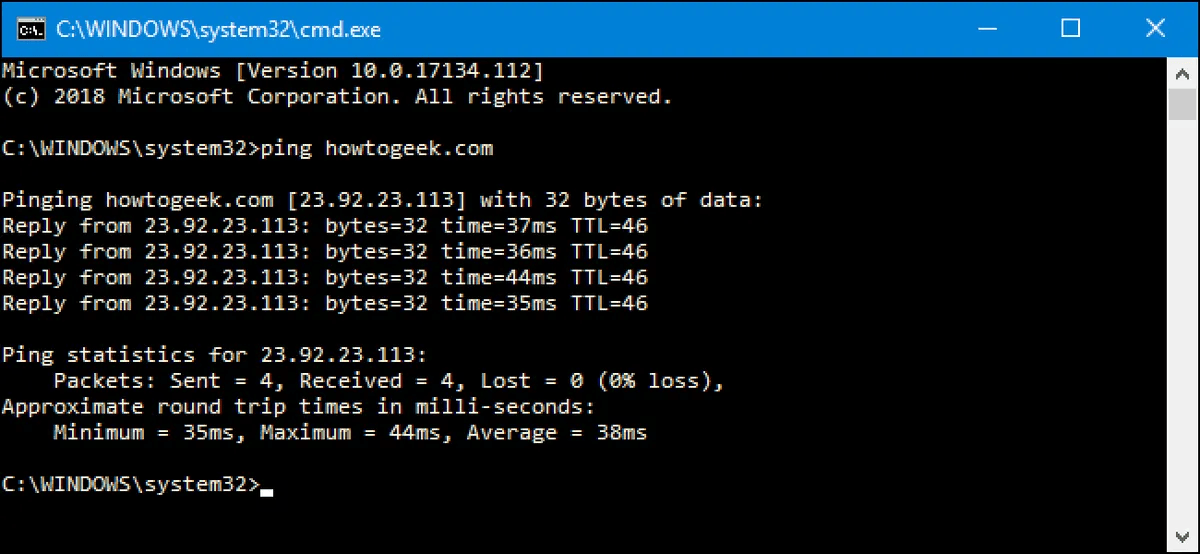Viewport: 1200px width, 554px height.
Task: Select the reply line showing time=35ms
Action: 325,304
